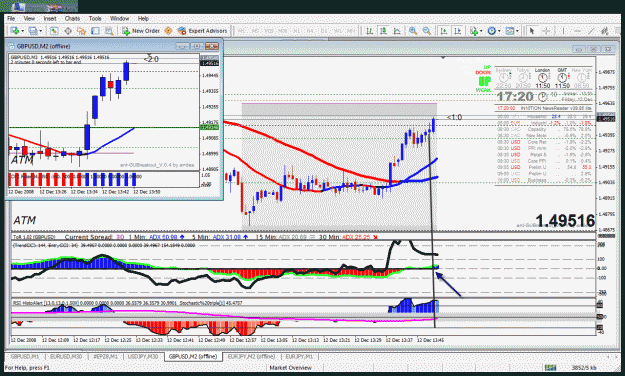Toggle the Data Window icon
This screenshot has height=376, width=625.
(x=68, y=31)
